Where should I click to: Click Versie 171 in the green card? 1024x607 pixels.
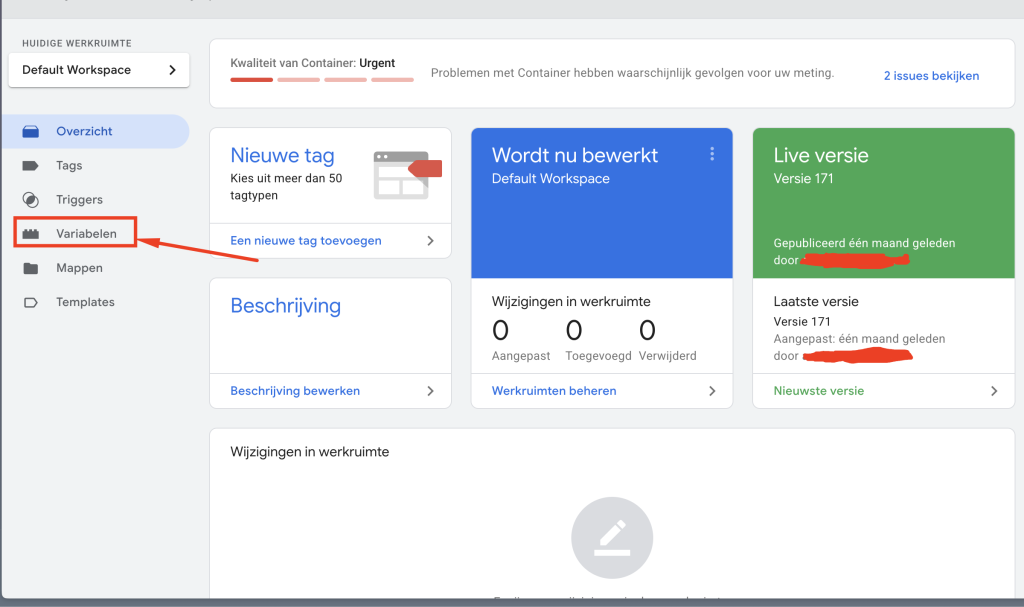[x=803, y=178]
